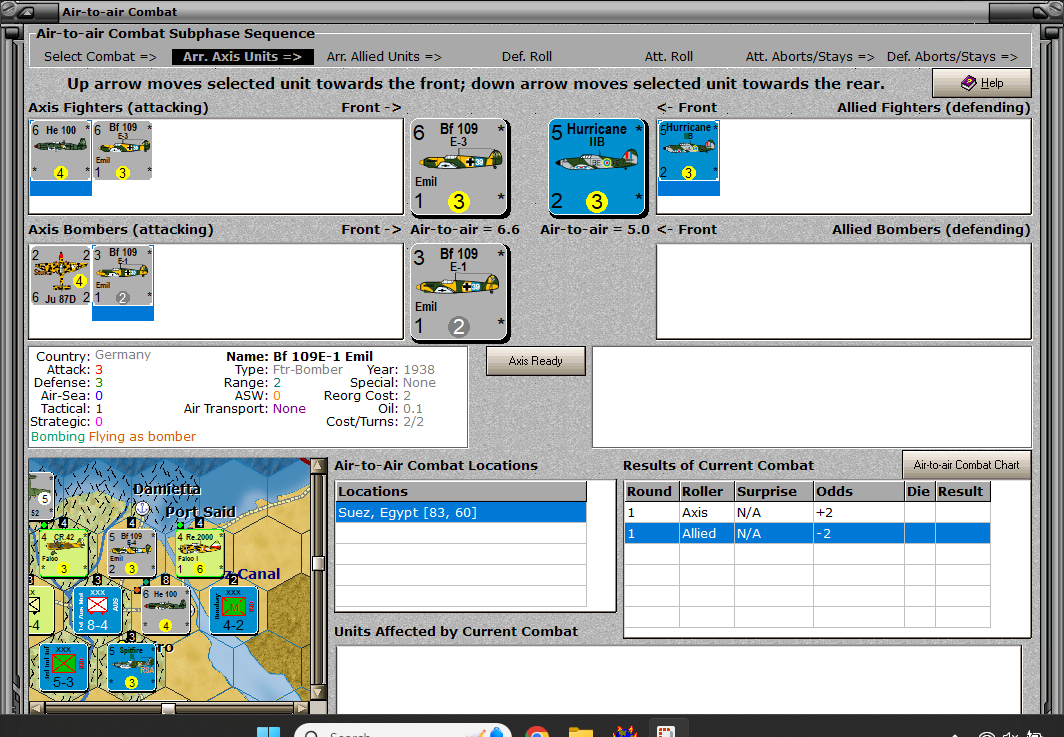
Task: Click the large Bf 109 E-1 front bomber counter
Action: [x=459, y=292]
